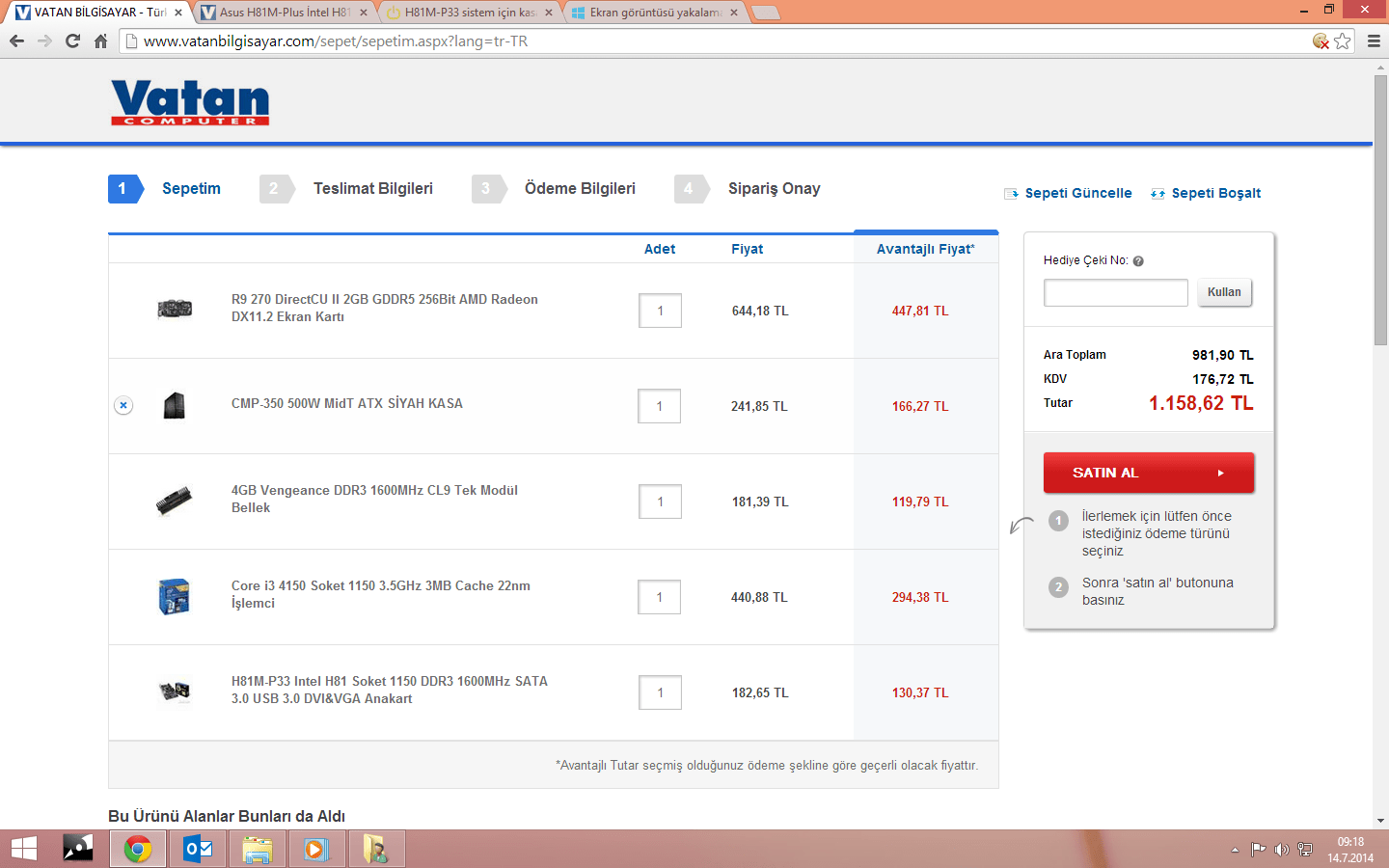
Task: Switch to the Asus H81M-Plus Intel tab
Action: coord(285,13)
